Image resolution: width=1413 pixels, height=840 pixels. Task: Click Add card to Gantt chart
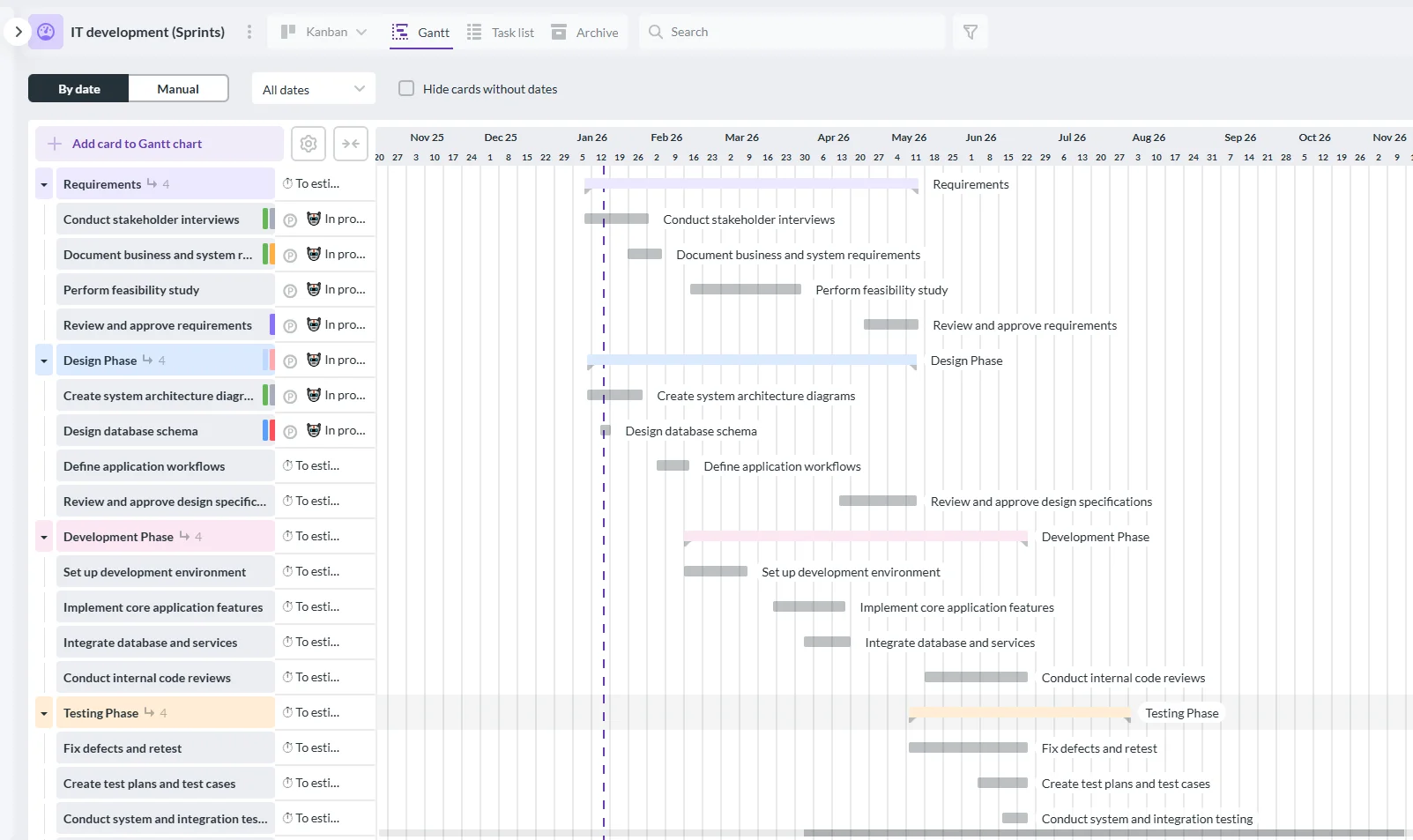point(159,143)
